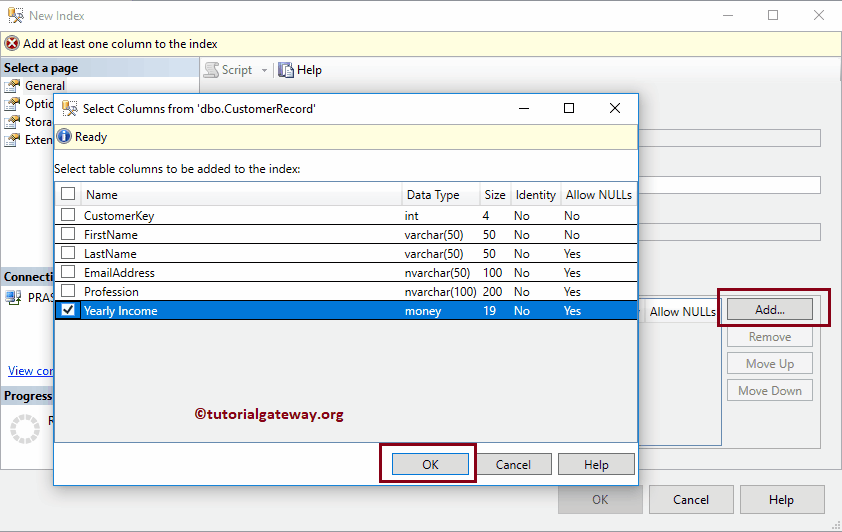Viewport: 842px width, 532px height.
Task: Click the second input field in New Index
Action: (x=729, y=185)
